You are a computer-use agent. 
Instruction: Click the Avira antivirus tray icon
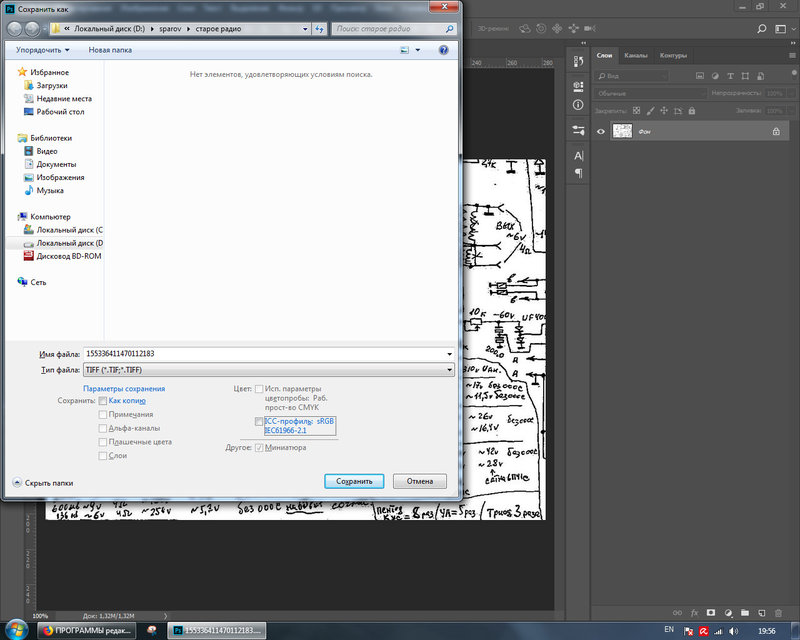(x=704, y=631)
